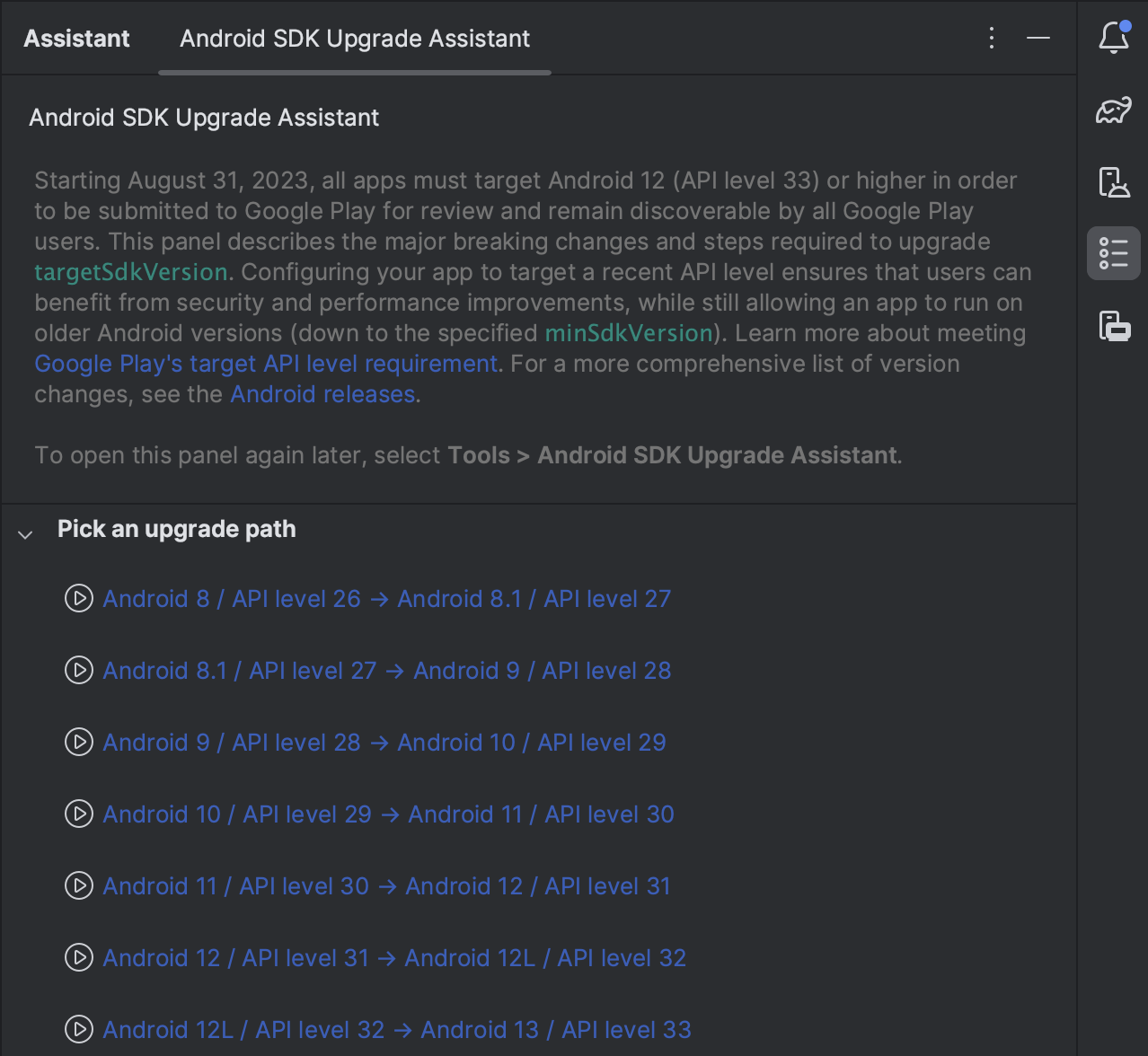Collapse the Pick an upgrade path section
1148x1056 pixels.
[25, 534]
